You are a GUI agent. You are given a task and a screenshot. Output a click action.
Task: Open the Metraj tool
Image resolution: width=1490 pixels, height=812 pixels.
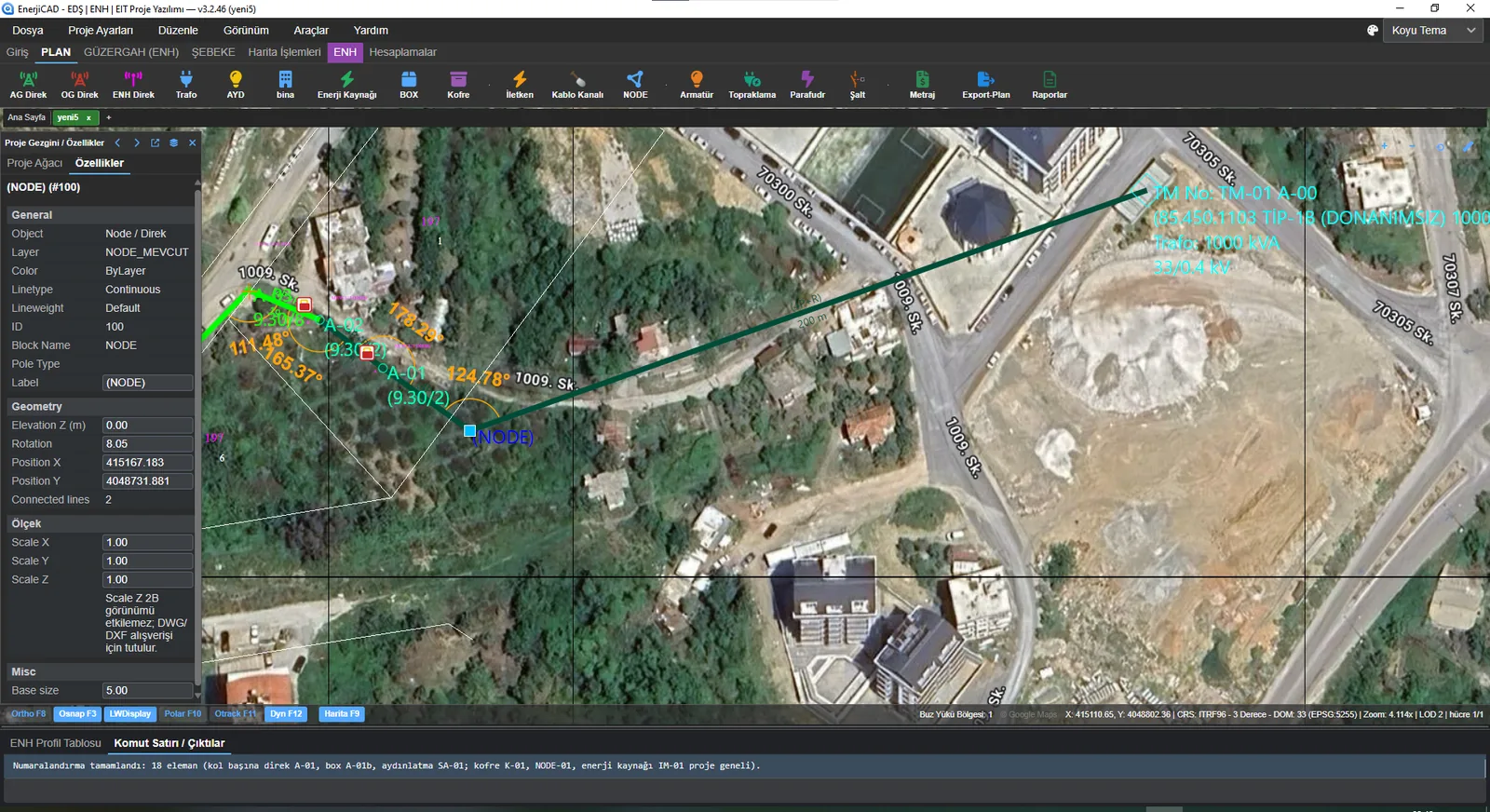(x=922, y=85)
